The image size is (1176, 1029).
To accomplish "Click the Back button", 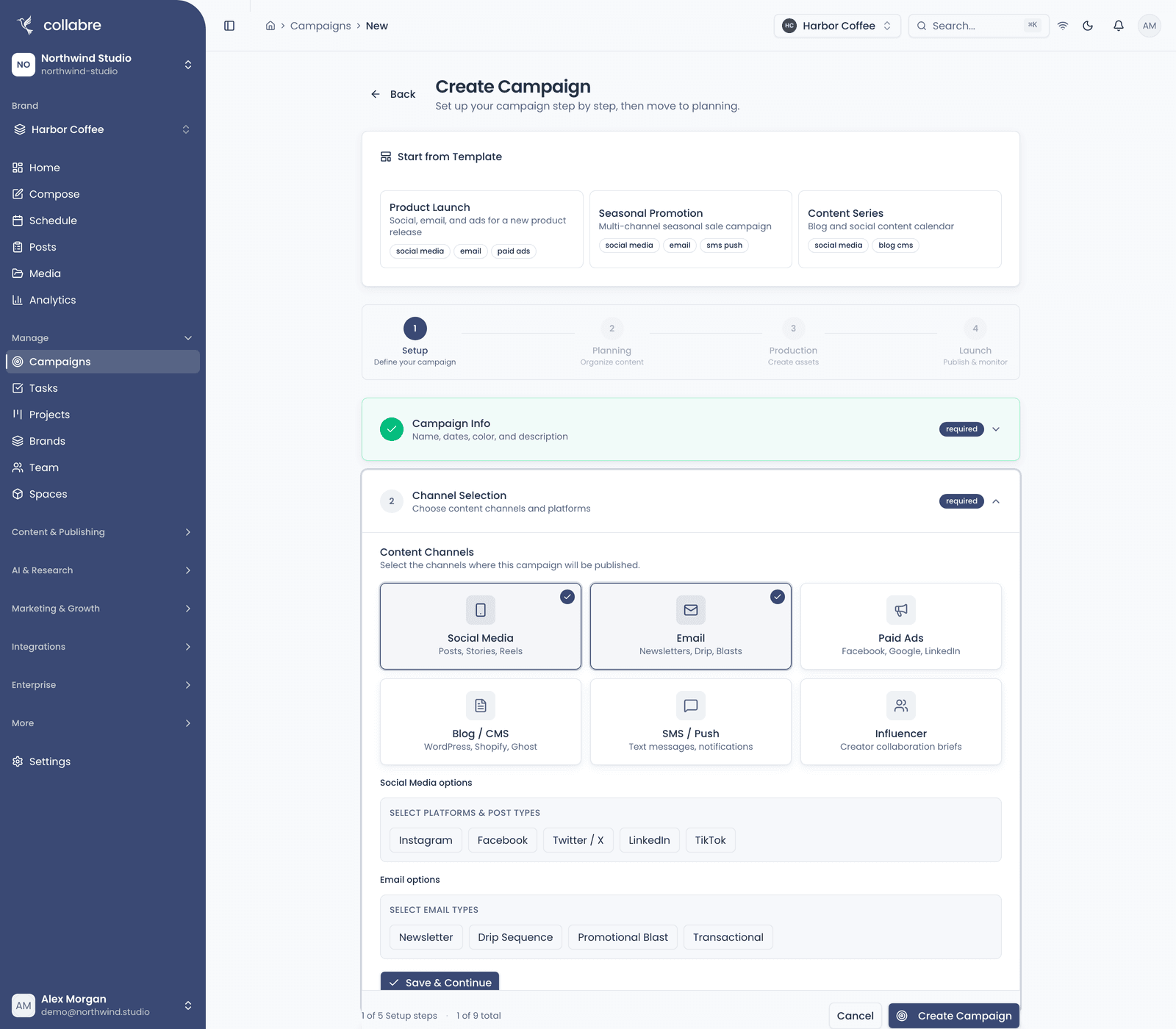I will pos(393,94).
